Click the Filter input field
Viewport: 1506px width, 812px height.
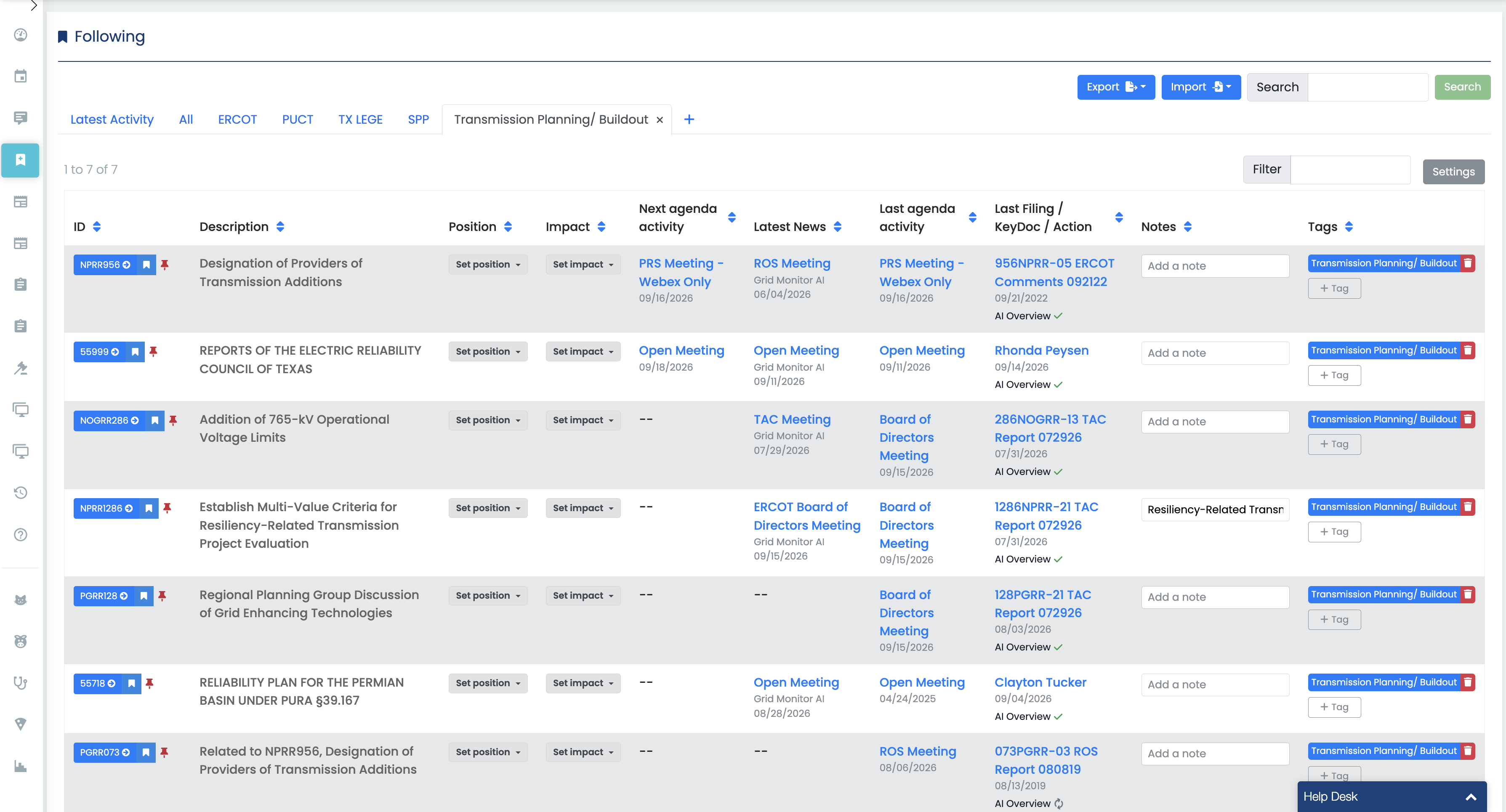click(1351, 170)
